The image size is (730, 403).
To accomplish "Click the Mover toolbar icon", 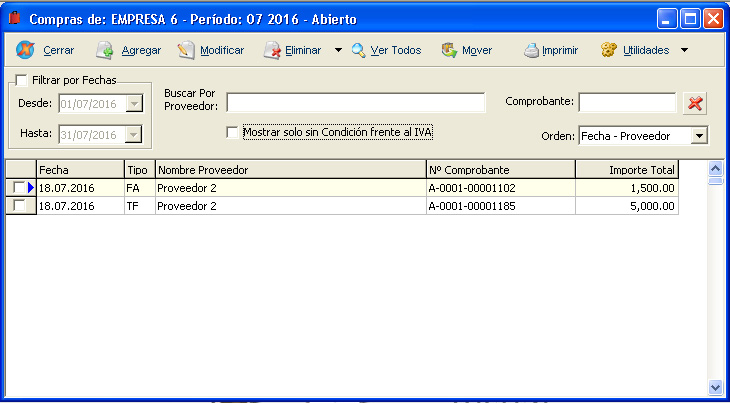I will [x=449, y=50].
